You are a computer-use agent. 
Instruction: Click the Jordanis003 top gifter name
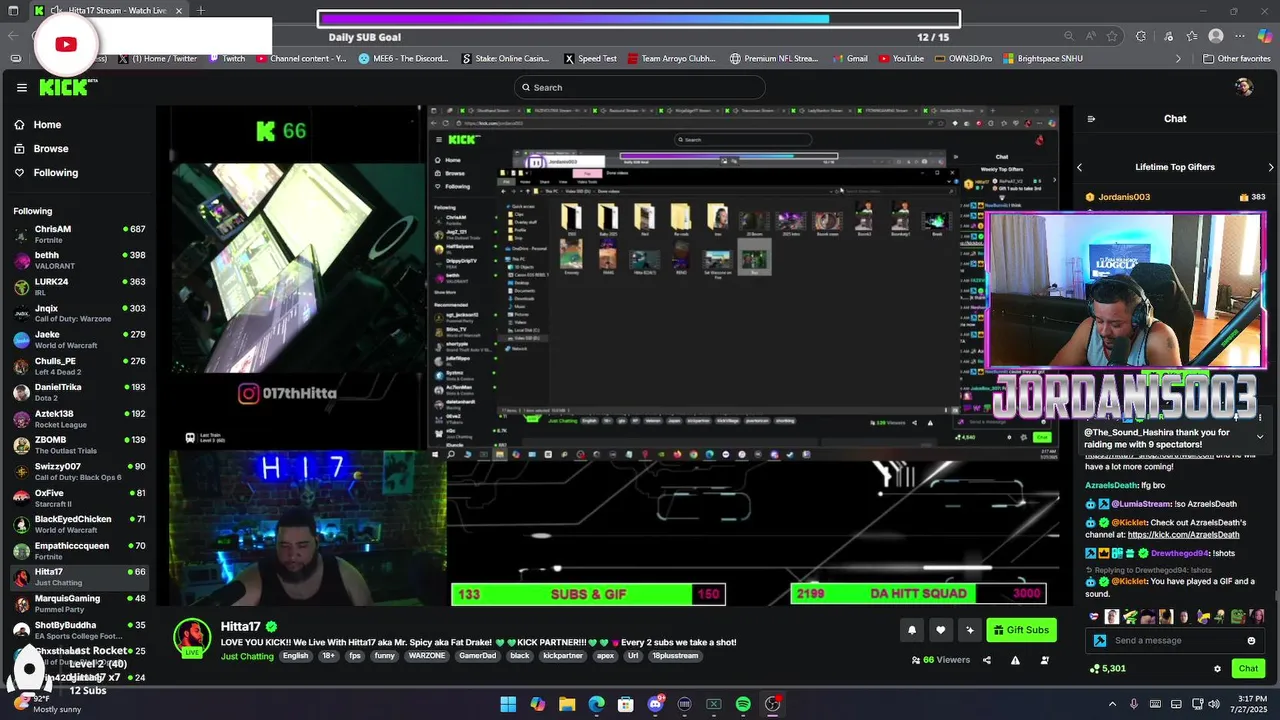pos(1124,197)
